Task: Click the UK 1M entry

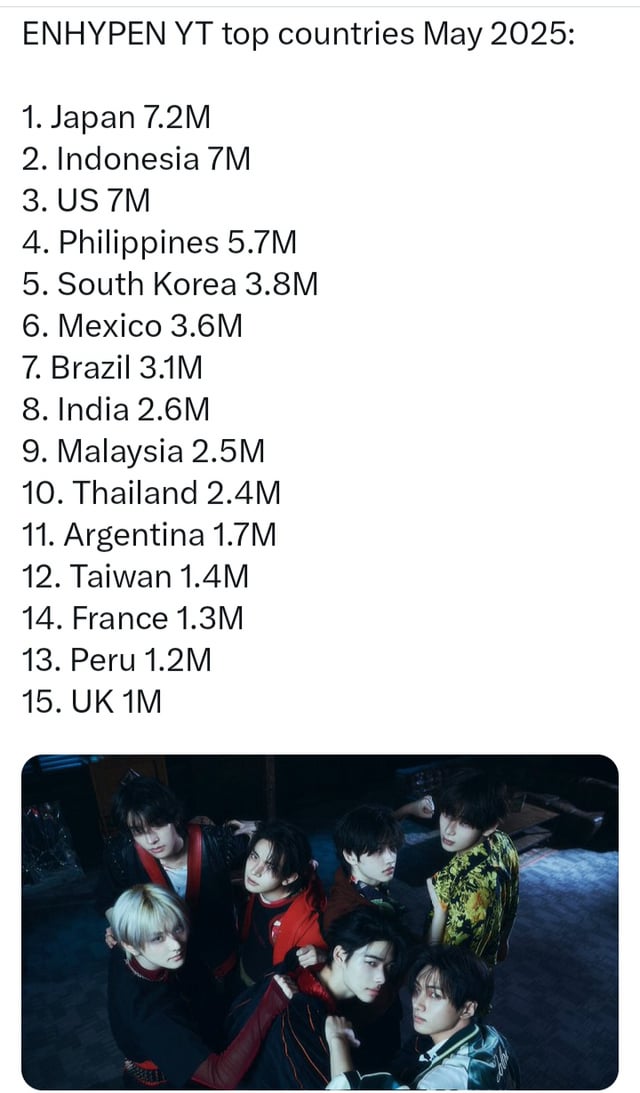Action: (x=91, y=702)
